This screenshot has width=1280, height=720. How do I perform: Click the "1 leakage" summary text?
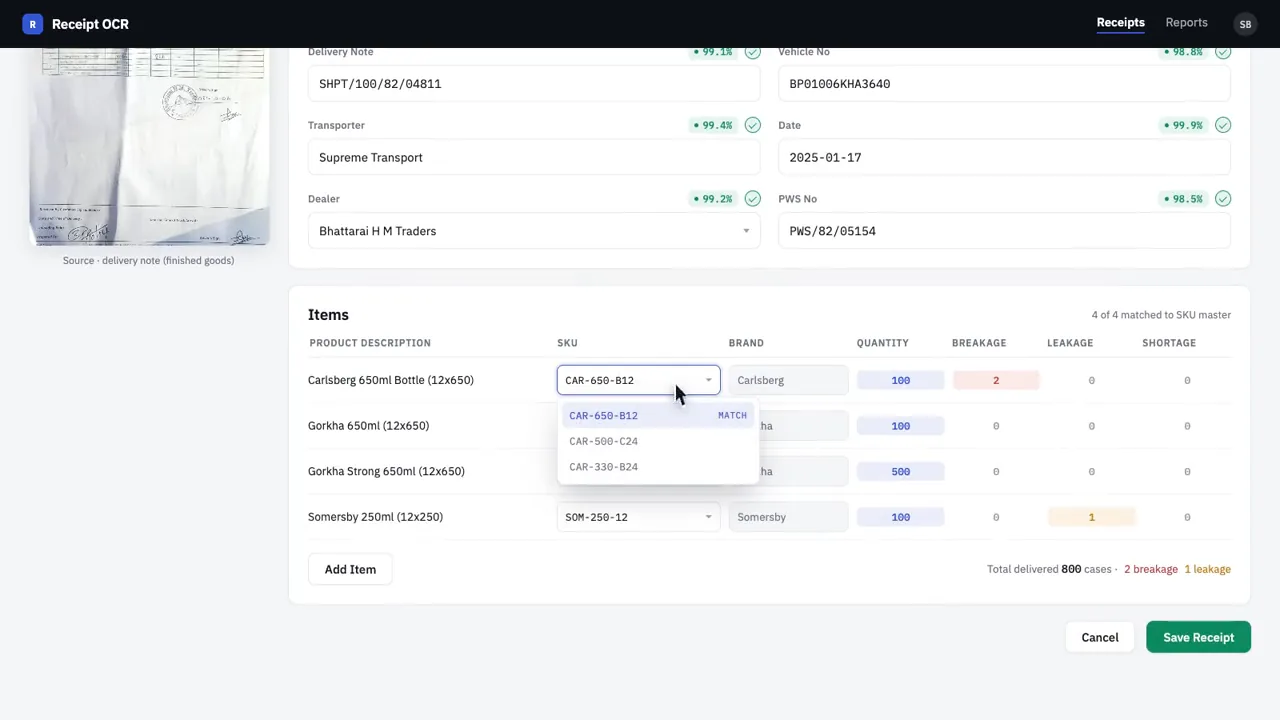(1207, 569)
